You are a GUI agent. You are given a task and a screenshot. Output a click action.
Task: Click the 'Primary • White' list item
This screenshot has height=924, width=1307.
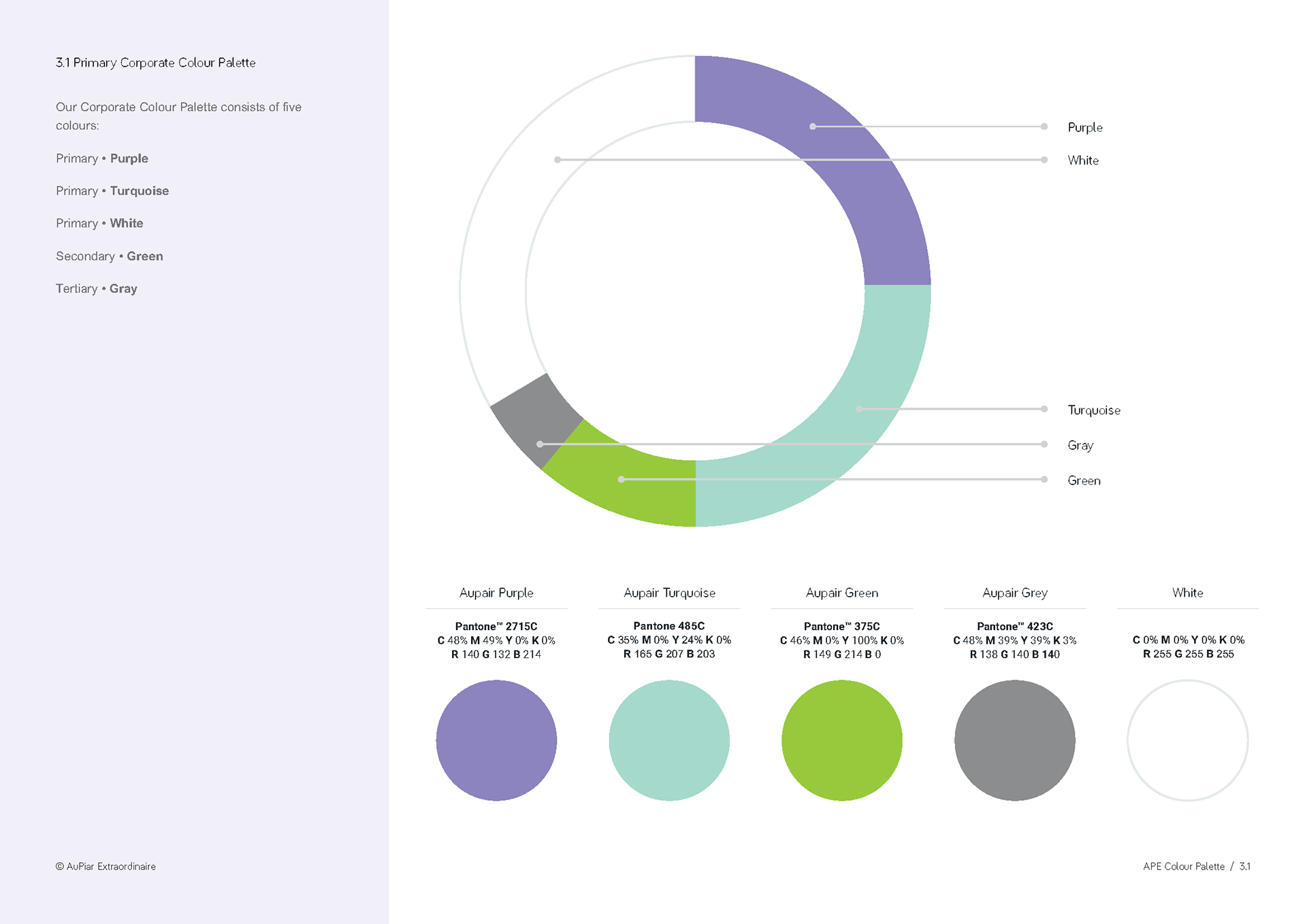click(x=99, y=223)
